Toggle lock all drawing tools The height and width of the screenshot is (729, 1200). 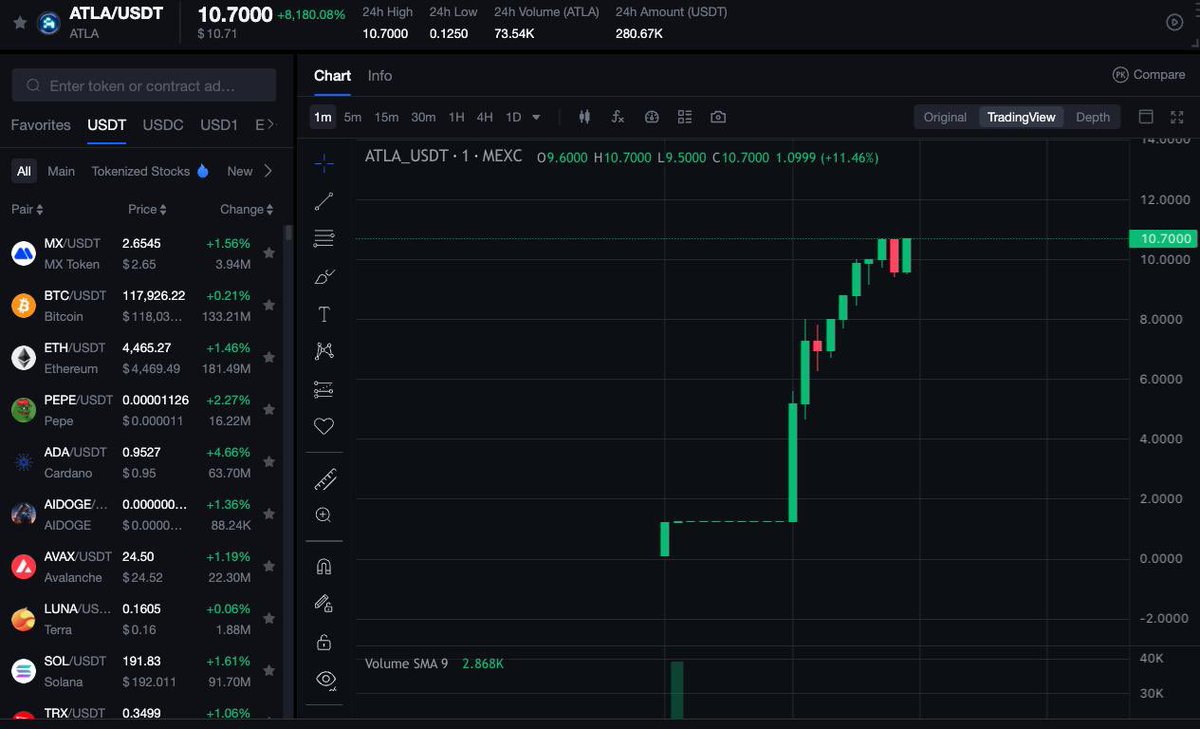tap(324, 642)
